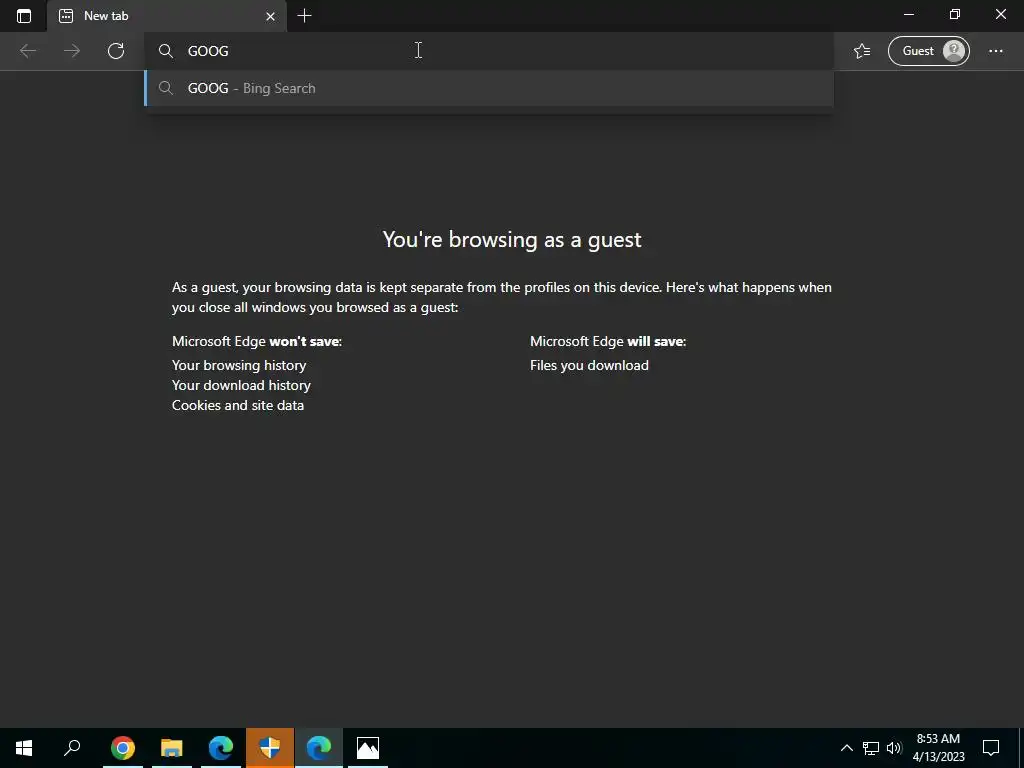Viewport: 1024px width, 768px height.
Task: Click the address bar containing GOOG
Action: tap(488, 51)
